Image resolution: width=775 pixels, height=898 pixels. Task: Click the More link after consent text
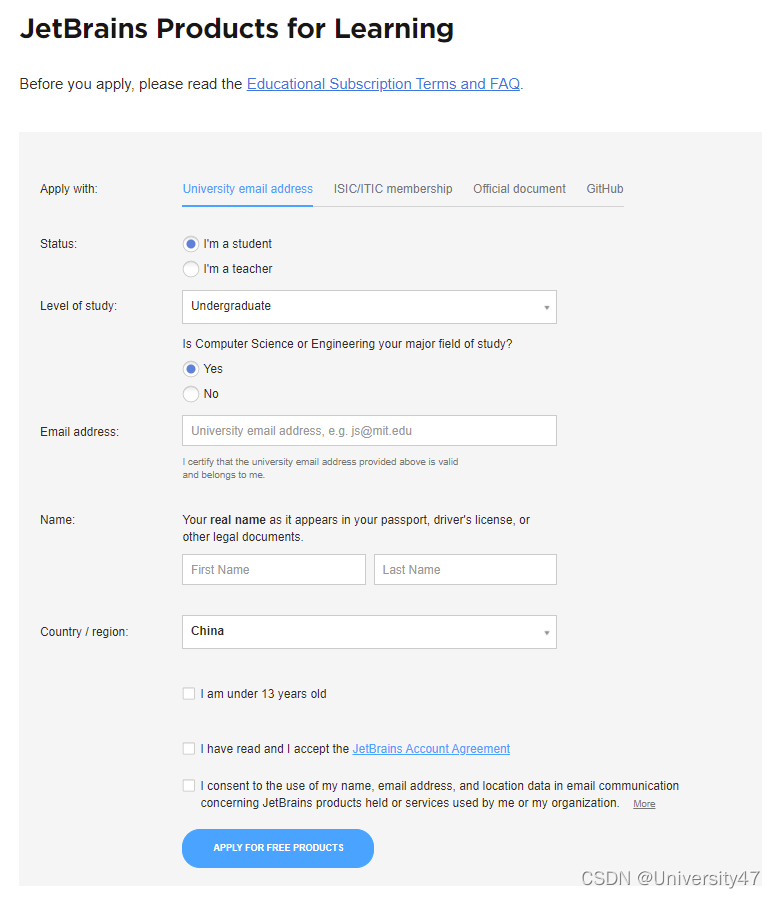coord(644,804)
